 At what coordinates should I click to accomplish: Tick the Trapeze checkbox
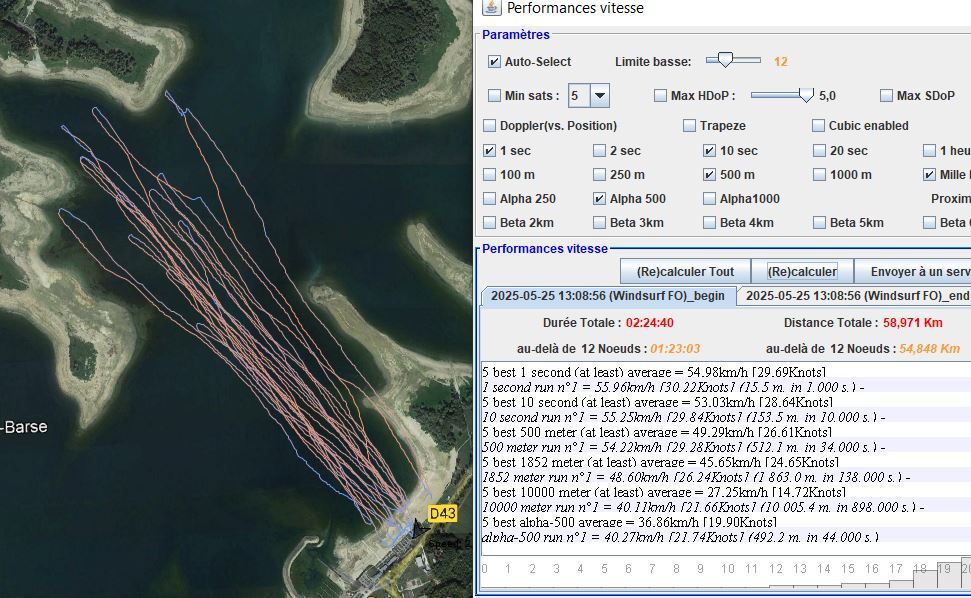coord(690,126)
